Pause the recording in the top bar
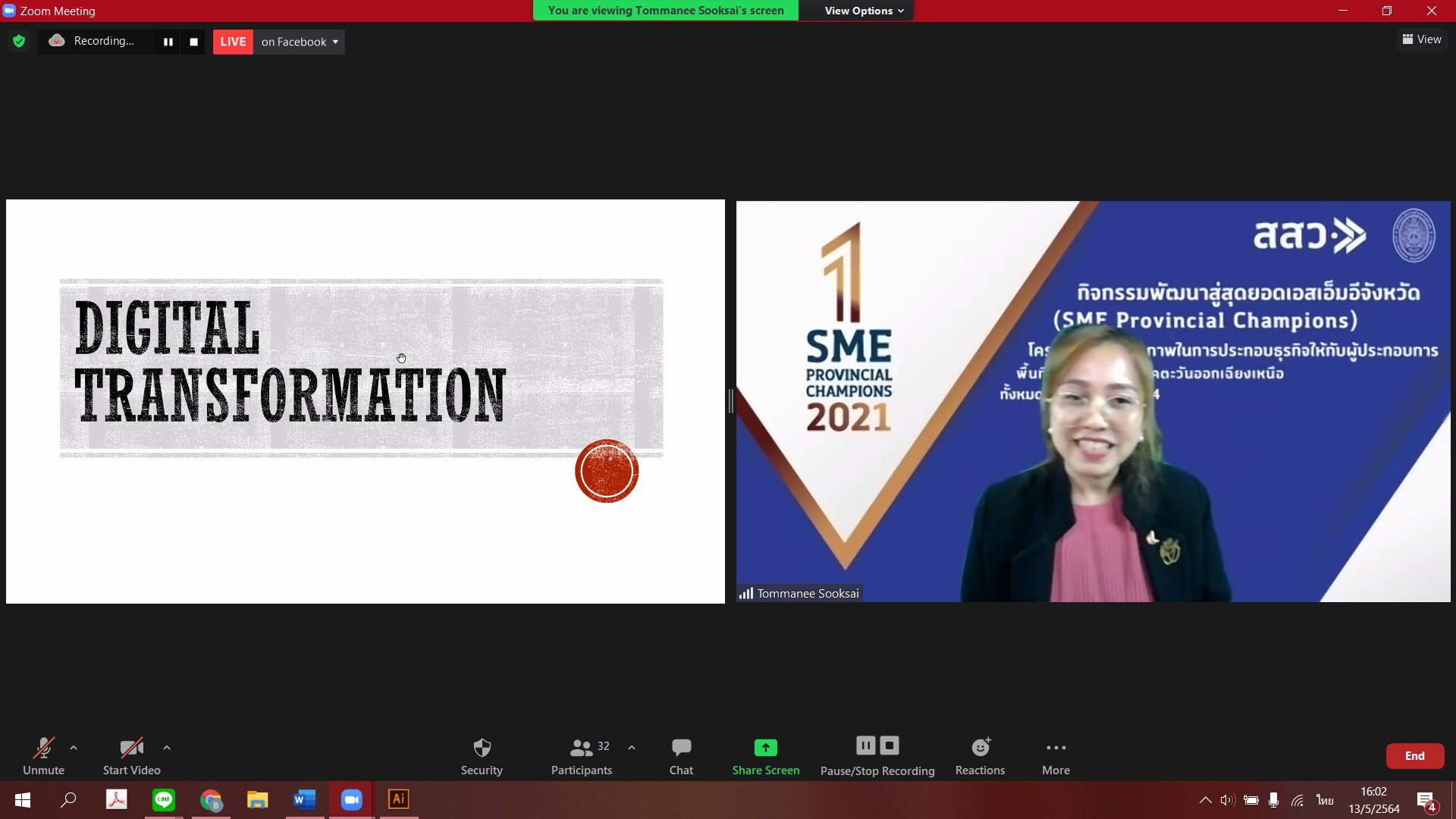The image size is (1456, 819). [x=168, y=42]
